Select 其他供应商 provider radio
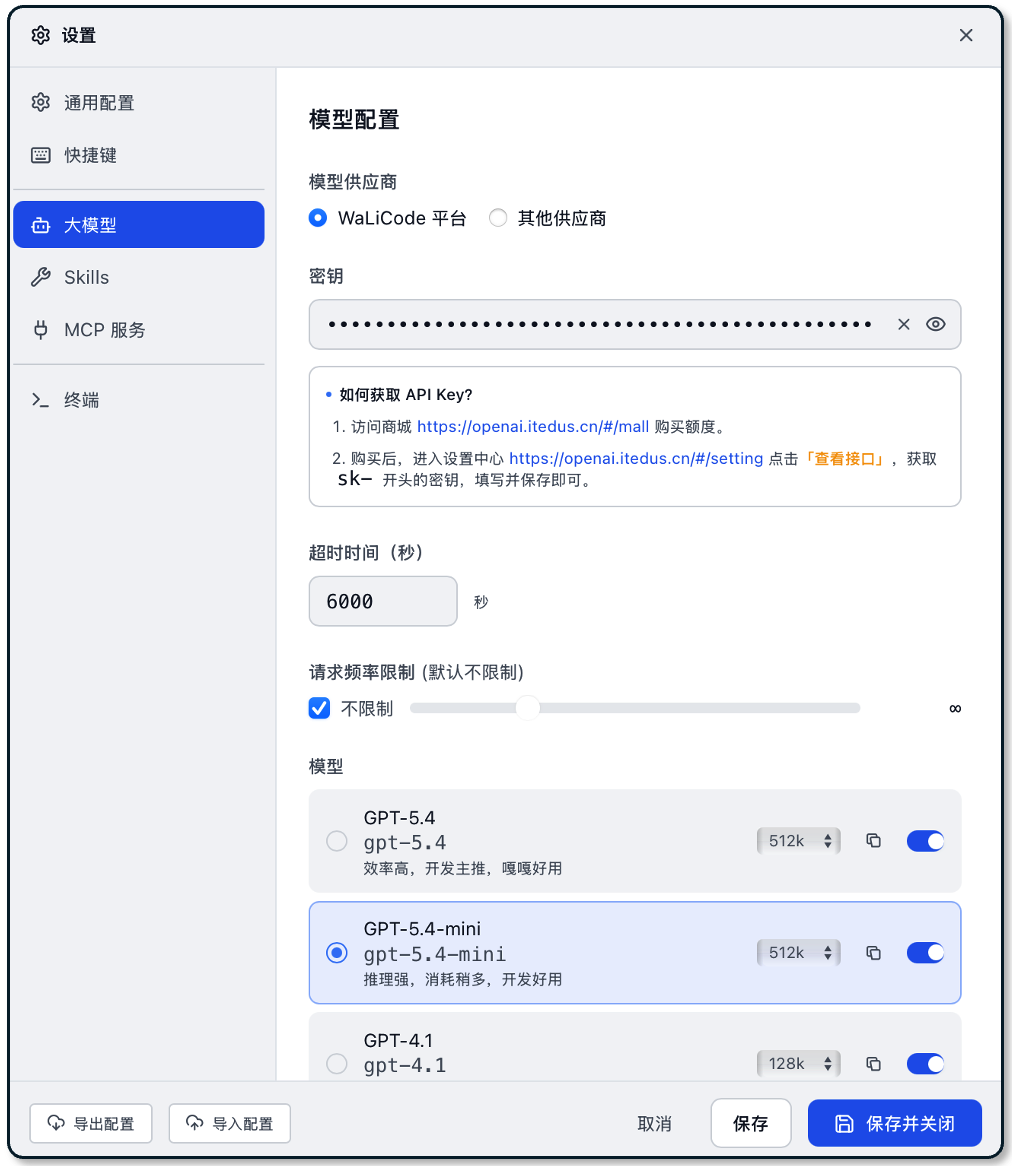Viewport: 1012px width, 1166px height. [x=498, y=218]
